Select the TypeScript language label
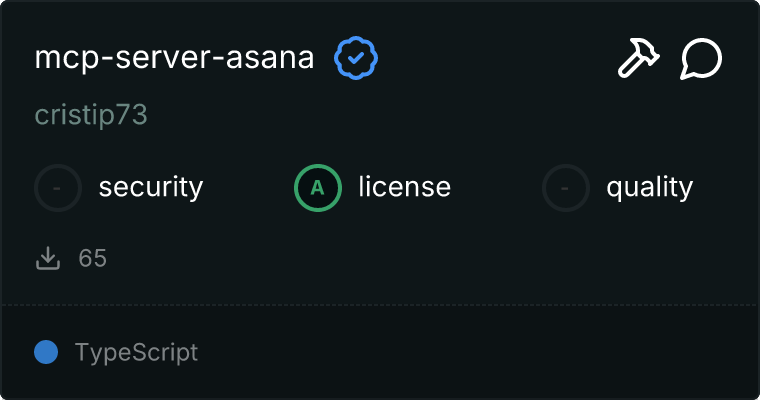This screenshot has height=400, width=760. coord(136,352)
